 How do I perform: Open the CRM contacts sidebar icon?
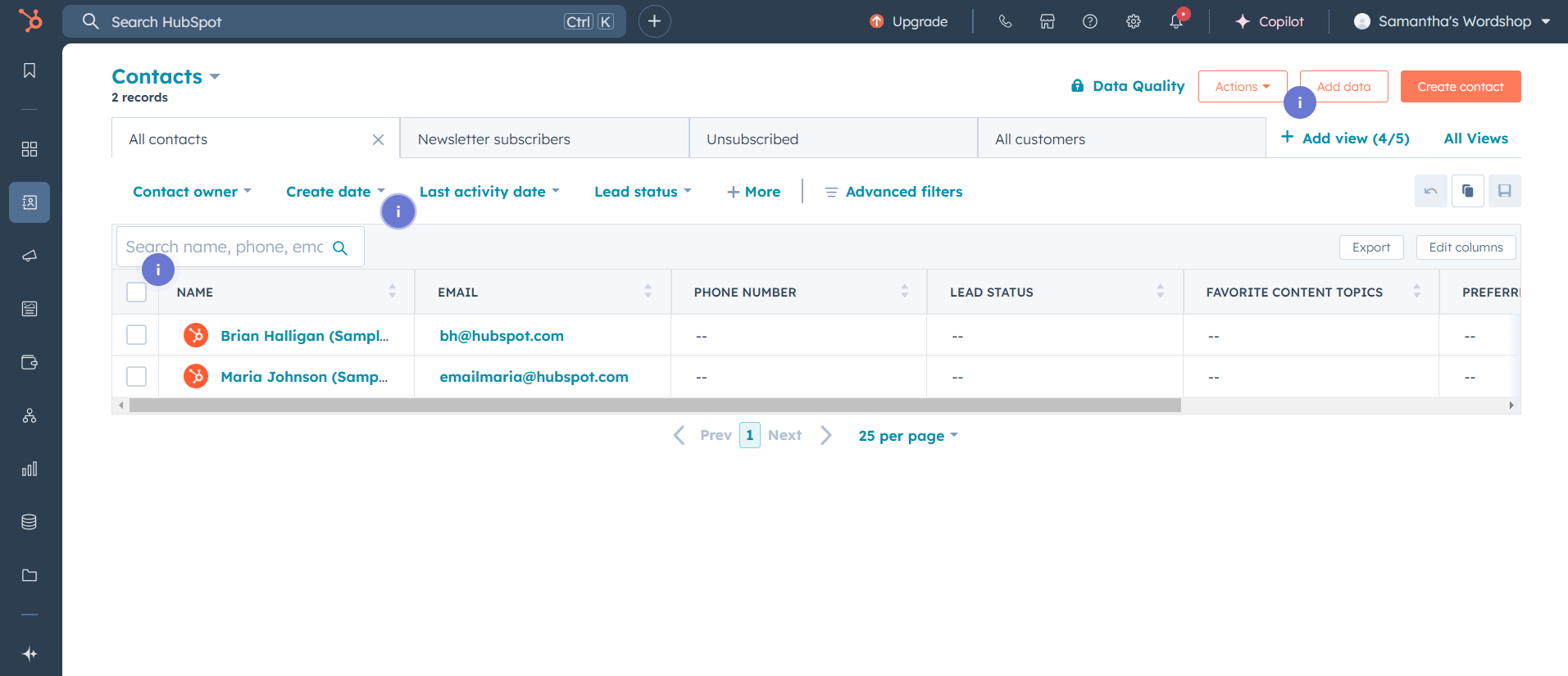click(x=30, y=202)
